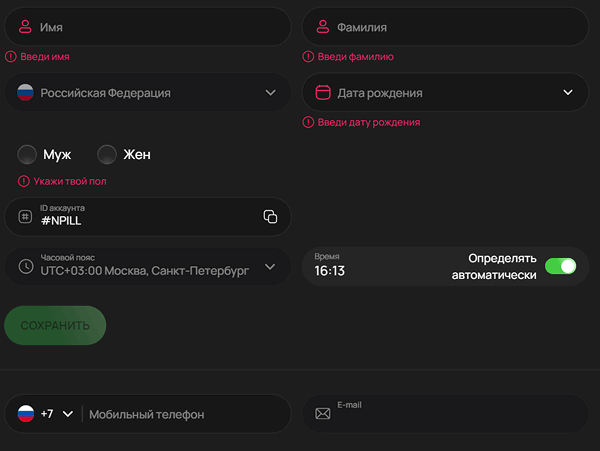Image resolution: width=600 pixels, height=451 pixels.
Task: Click the #NPILL account ID text
Action: tap(61, 221)
